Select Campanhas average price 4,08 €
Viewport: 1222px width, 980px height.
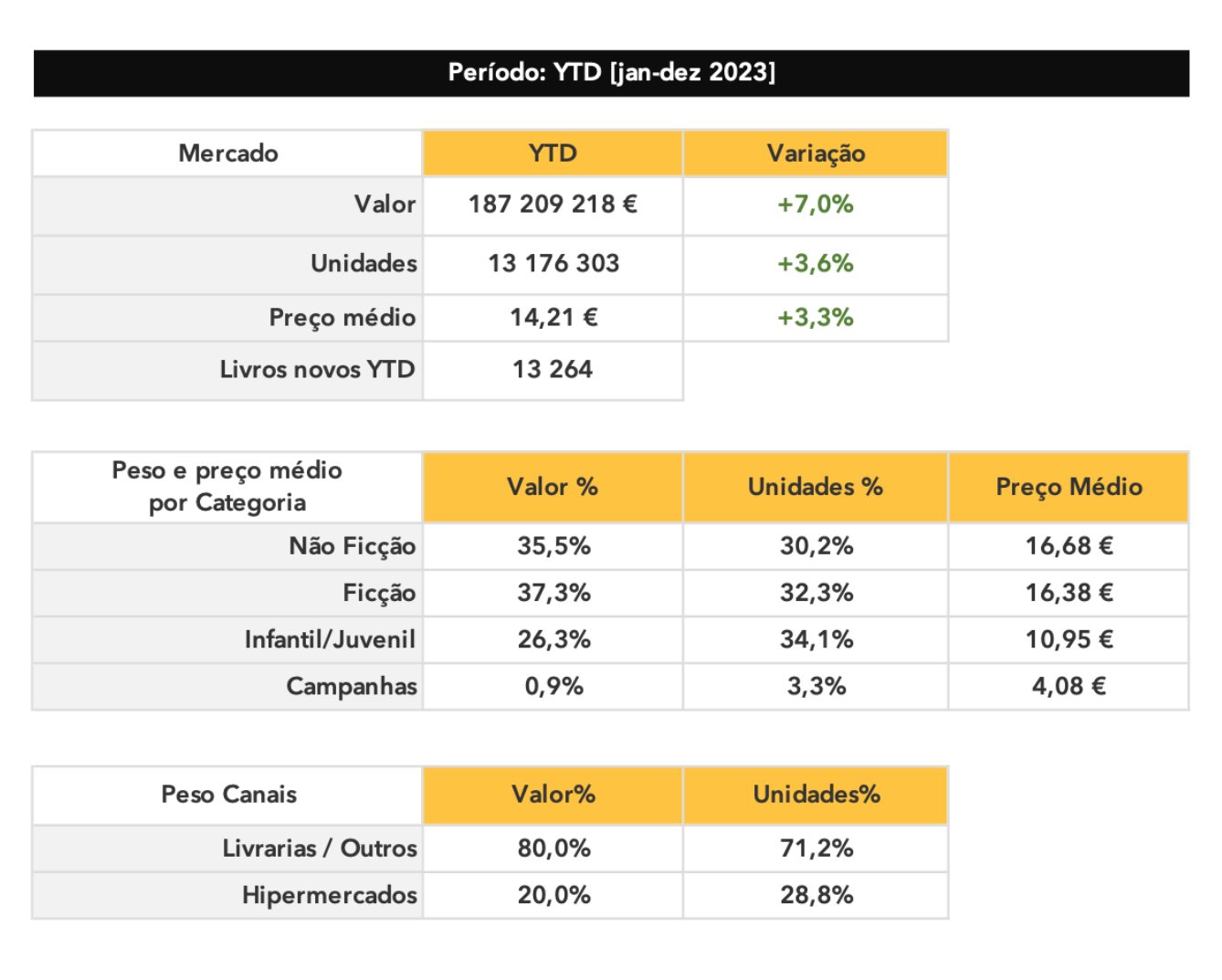point(1069,686)
